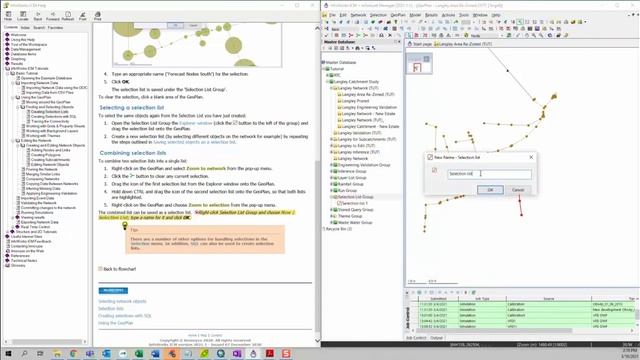This screenshot has width=640, height=360.
Task: Expand the Engineering Validation Group node
Action: tap(331, 165)
